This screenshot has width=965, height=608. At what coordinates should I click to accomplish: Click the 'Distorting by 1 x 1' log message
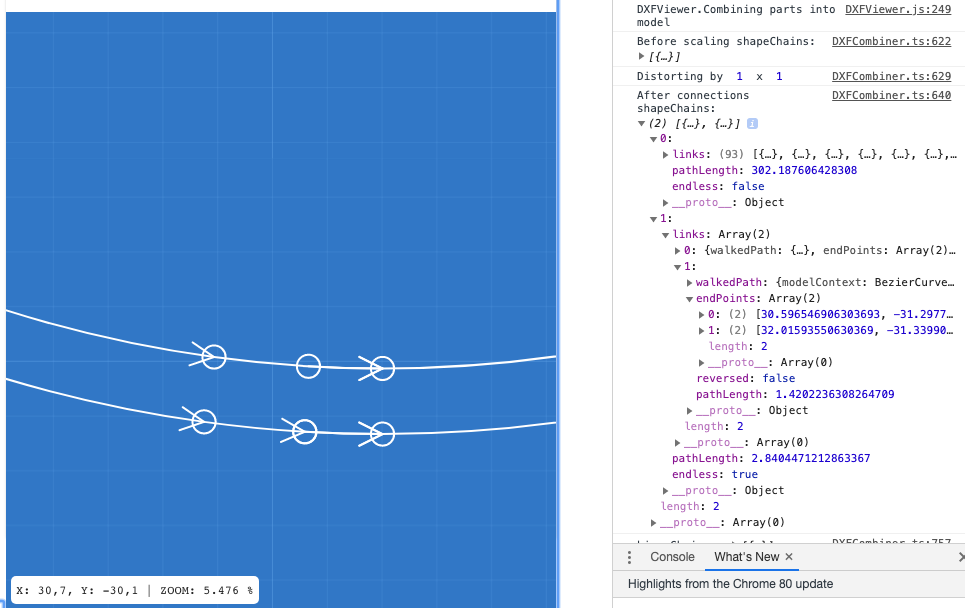coord(710,76)
